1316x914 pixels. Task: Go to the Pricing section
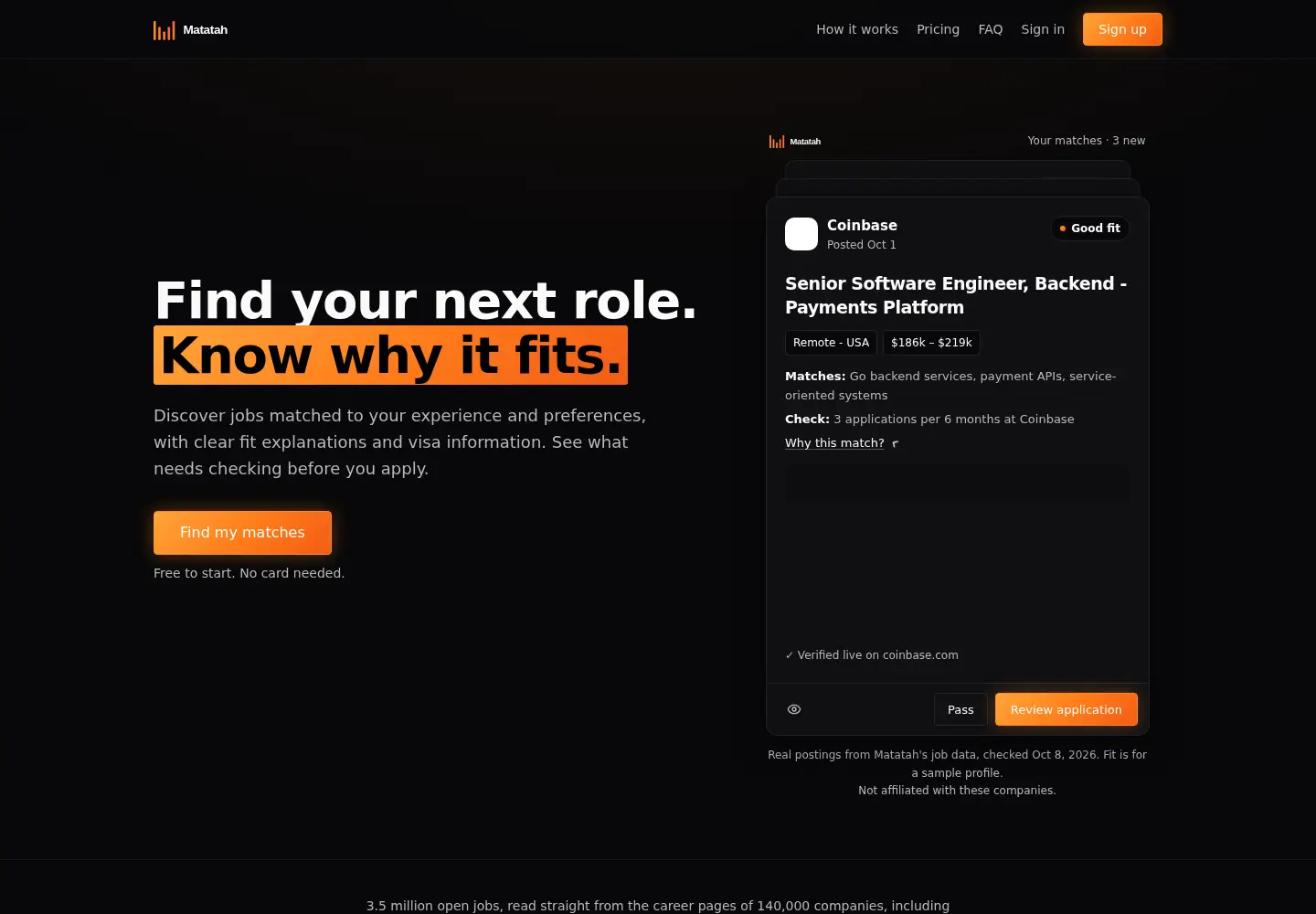(938, 29)
